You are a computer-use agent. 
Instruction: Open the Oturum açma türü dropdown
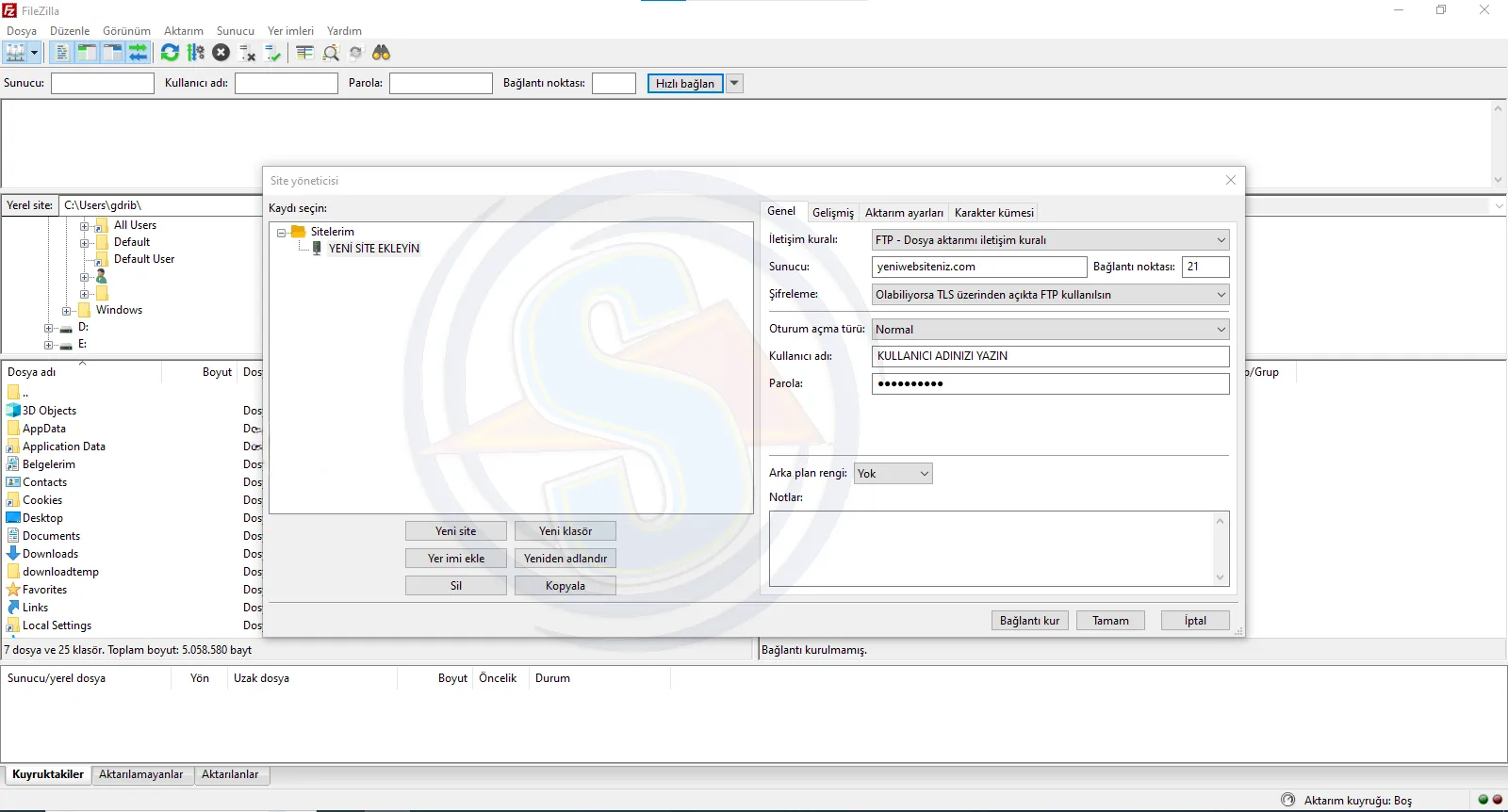click(1050, 330)
